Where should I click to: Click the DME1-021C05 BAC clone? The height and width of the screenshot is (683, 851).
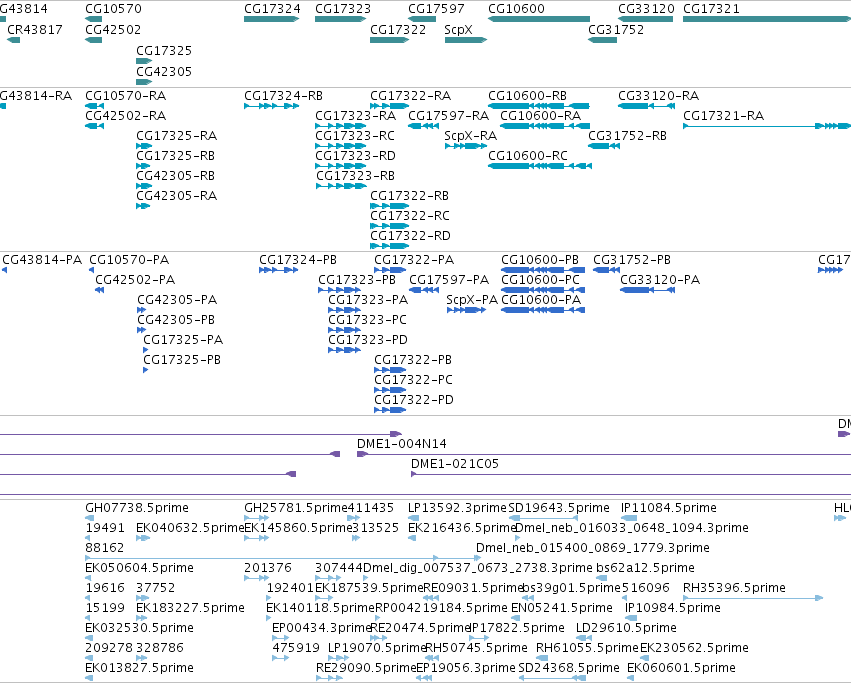click(631, 474)
